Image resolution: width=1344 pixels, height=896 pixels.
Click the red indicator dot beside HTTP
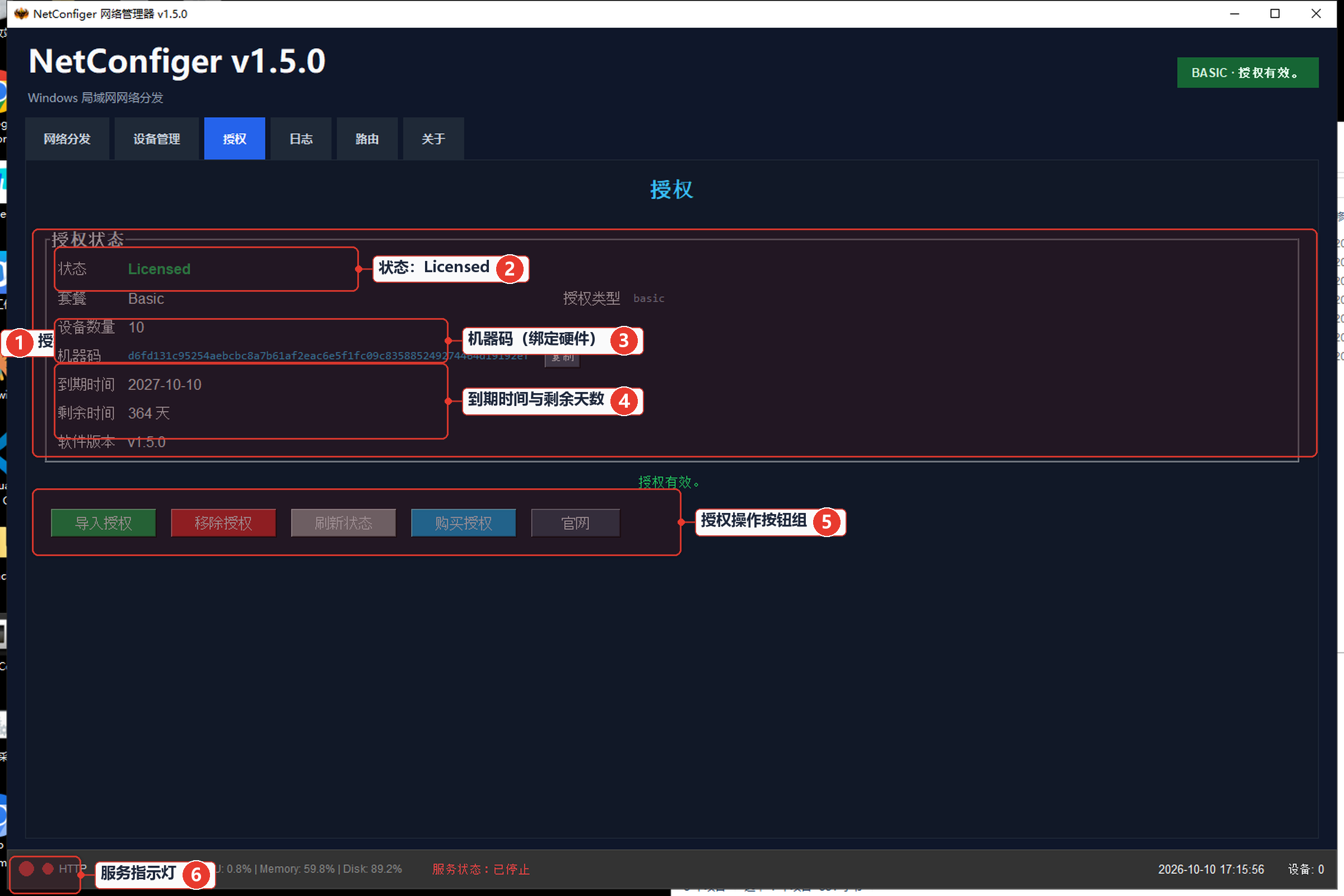[x=48, y=869]
